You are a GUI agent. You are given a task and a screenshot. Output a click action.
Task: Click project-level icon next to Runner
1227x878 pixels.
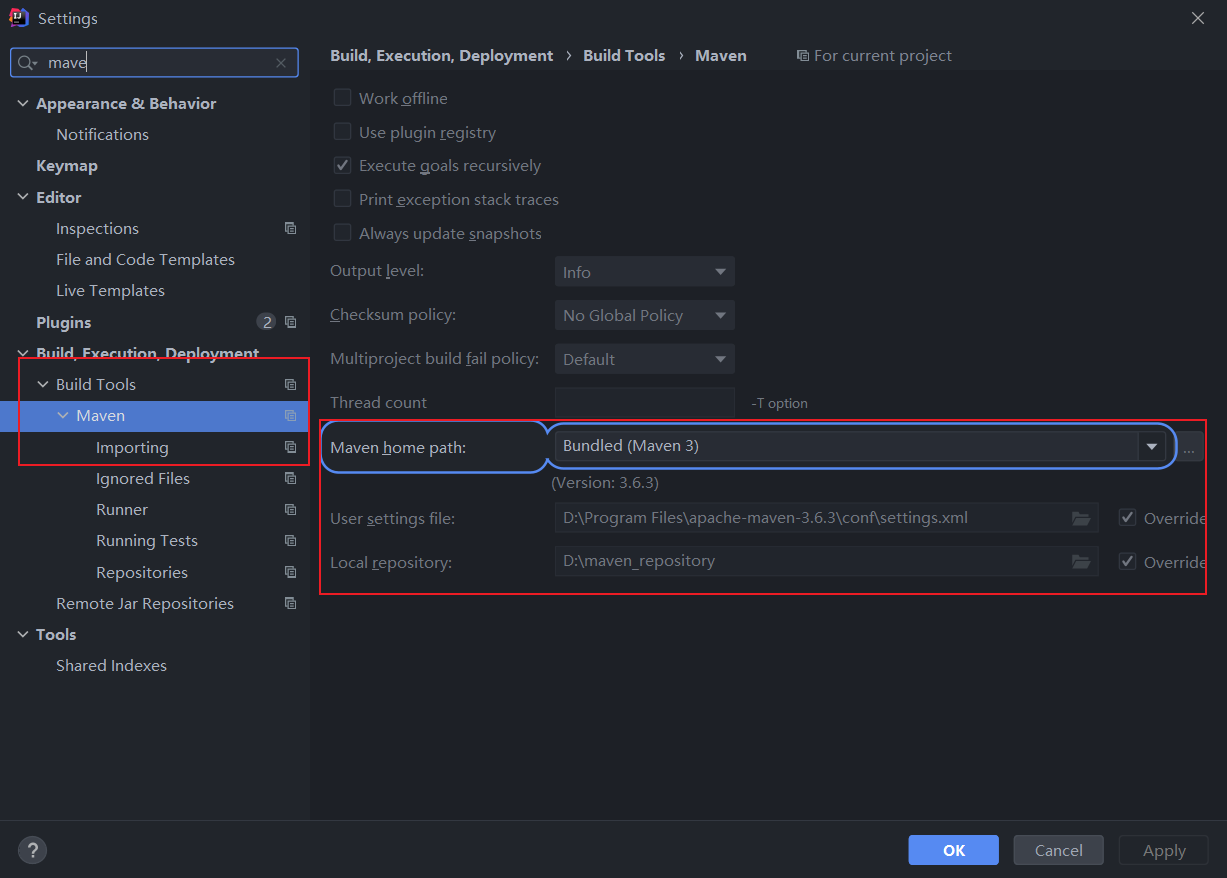(x=290, y=509)
